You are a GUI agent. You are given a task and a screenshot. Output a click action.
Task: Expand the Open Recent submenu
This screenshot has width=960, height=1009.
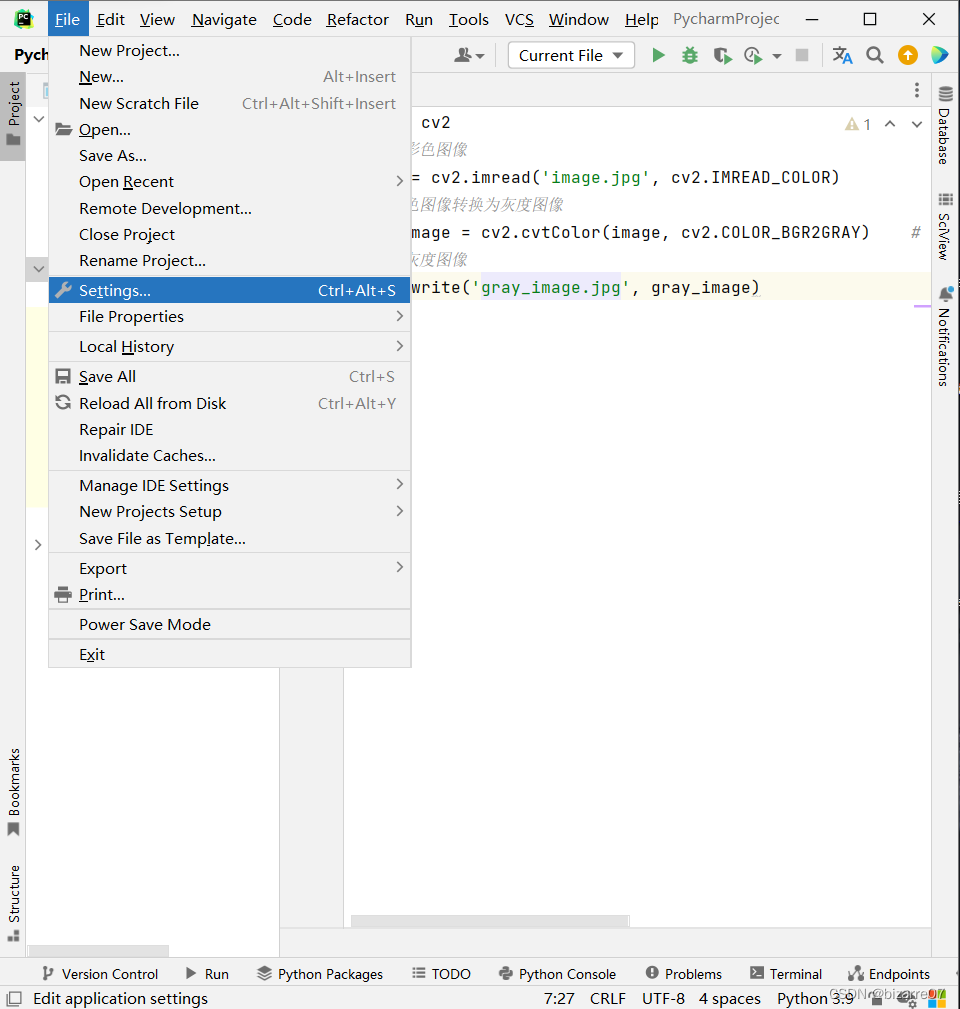pos(230,182)
